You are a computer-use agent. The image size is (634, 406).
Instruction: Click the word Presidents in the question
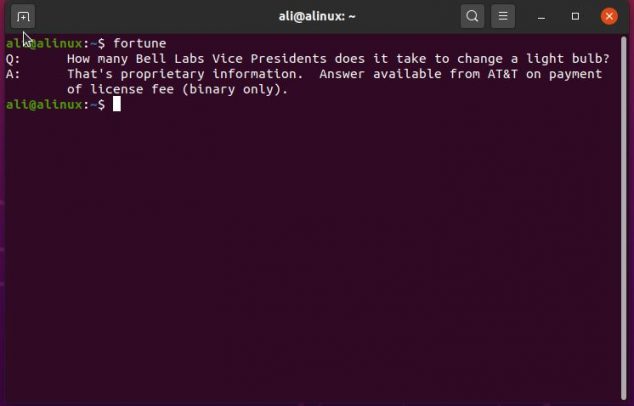[288, 59]
